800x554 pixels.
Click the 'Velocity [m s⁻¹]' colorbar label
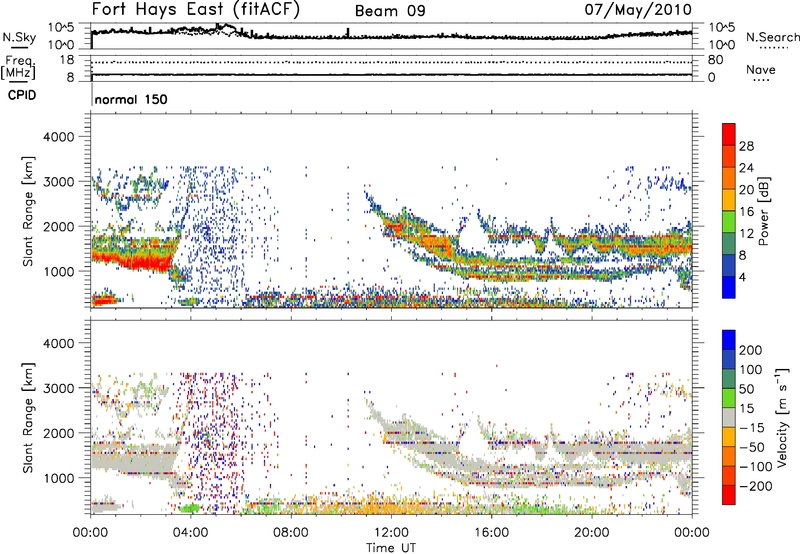pos(782,417)
